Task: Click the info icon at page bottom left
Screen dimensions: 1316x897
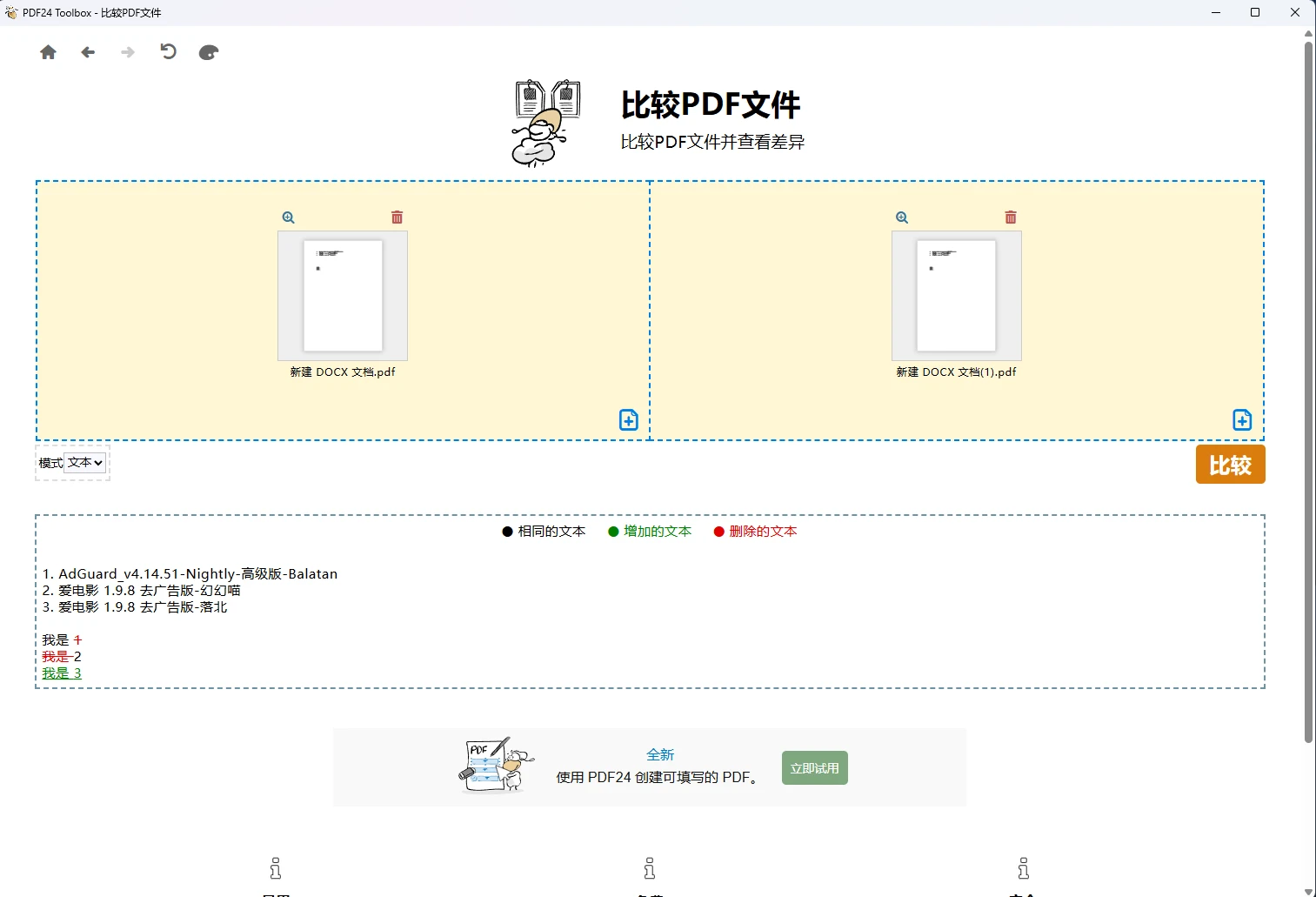Action: [x=275, y=867]
